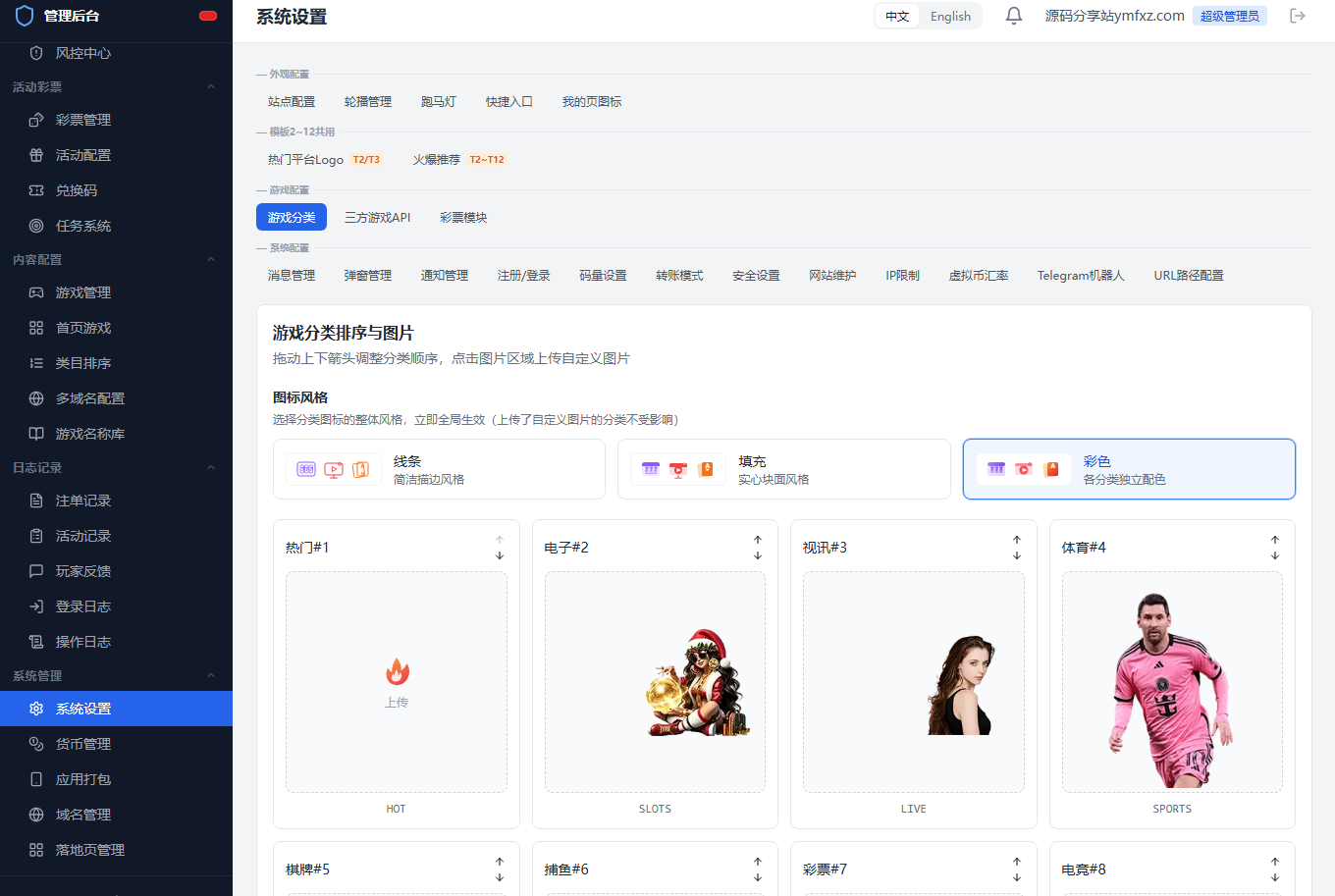
Task: Open 火爆推荐 T2~T12 settings
Action: (x=458, y=160)
